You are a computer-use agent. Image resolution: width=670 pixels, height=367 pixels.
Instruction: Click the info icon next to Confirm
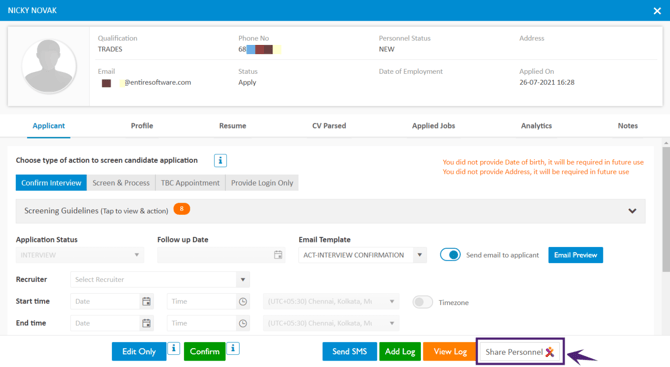[x=233, y=348]
